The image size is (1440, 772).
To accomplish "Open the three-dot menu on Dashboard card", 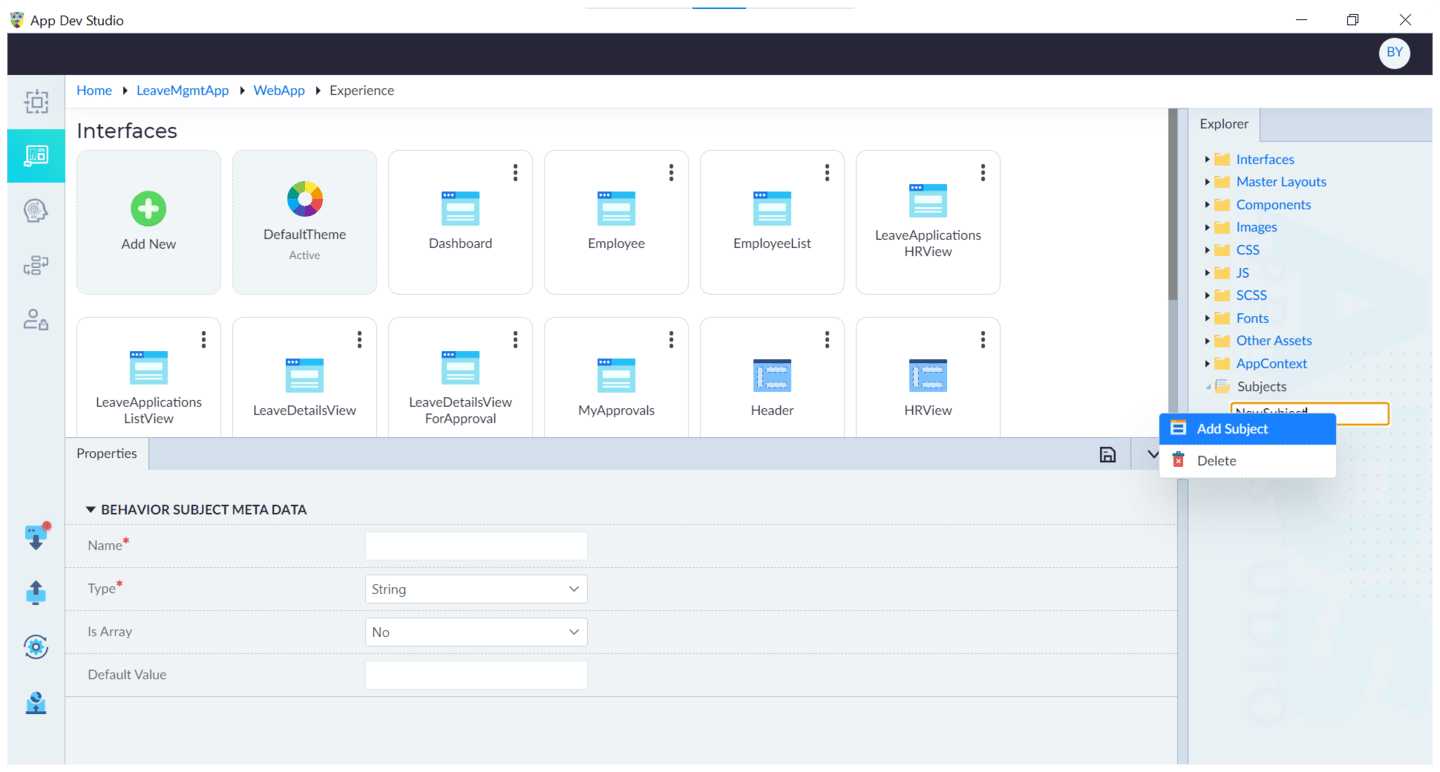I will tap(516, 173).
